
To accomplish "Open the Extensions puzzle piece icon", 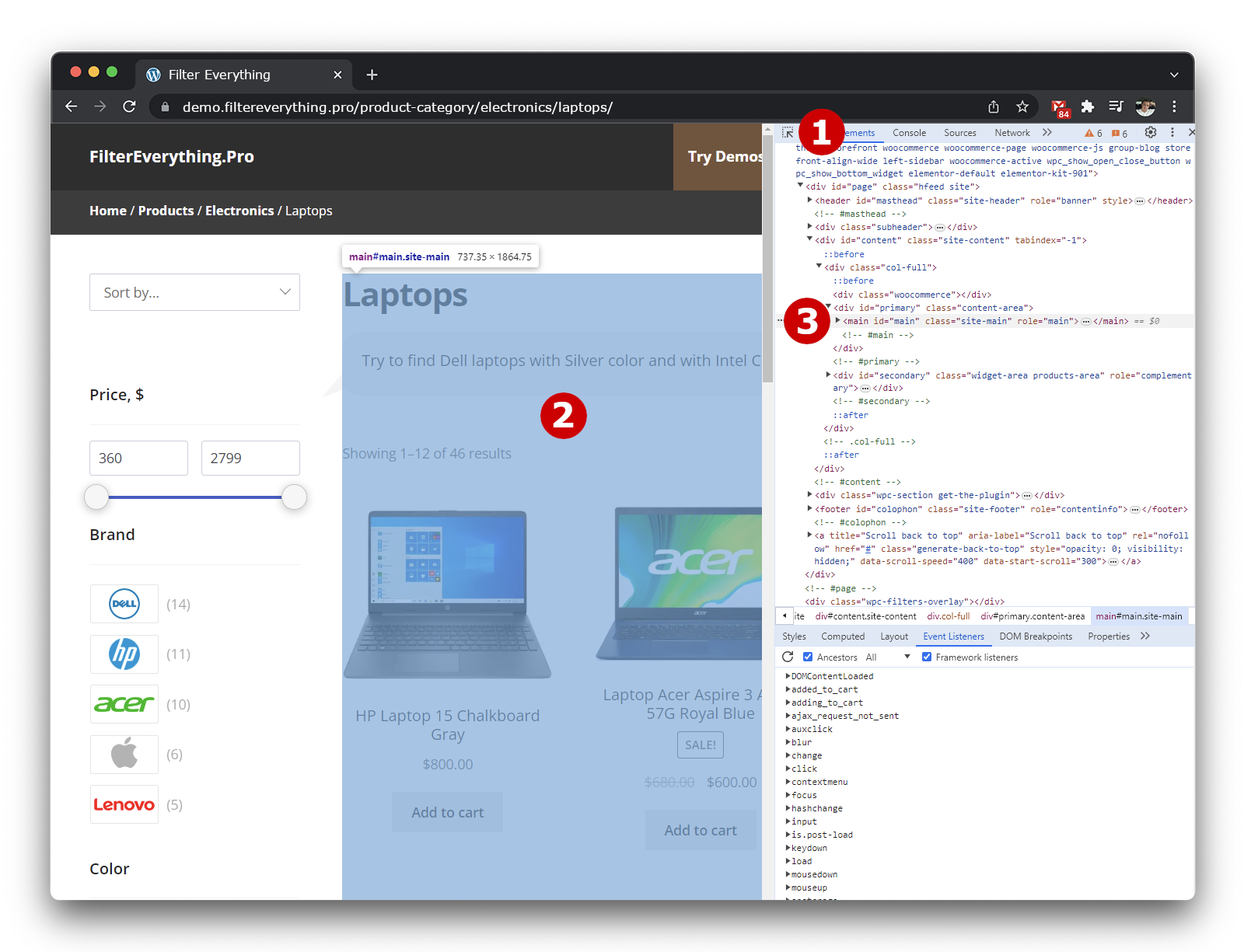I will (1088, 106).
